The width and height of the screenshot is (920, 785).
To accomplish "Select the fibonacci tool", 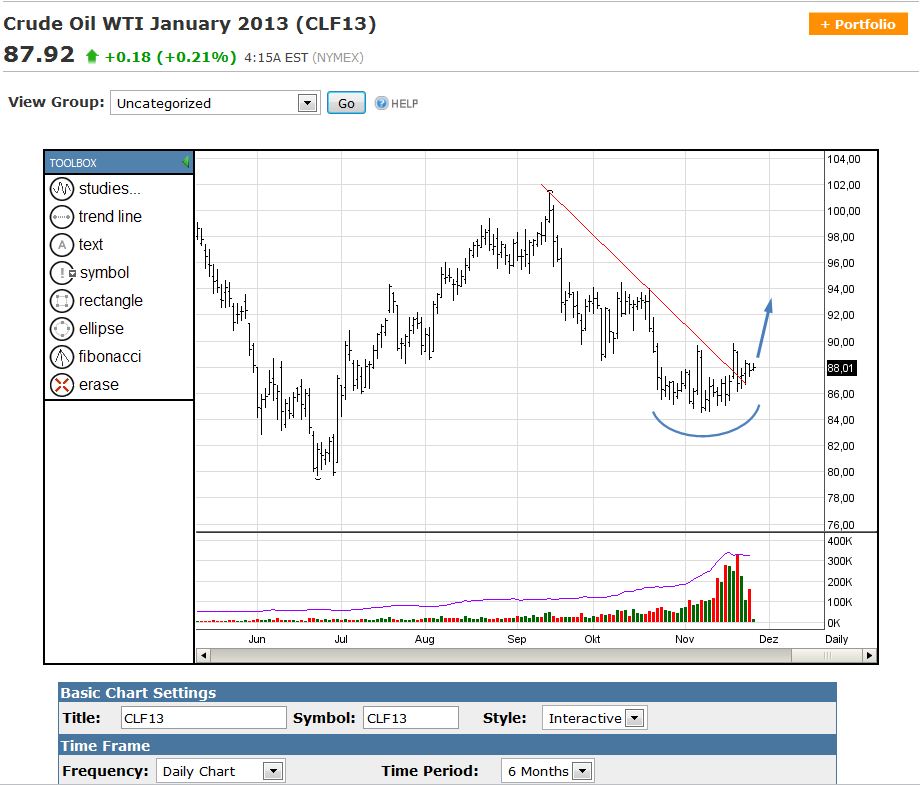I will tap(96, 357).
